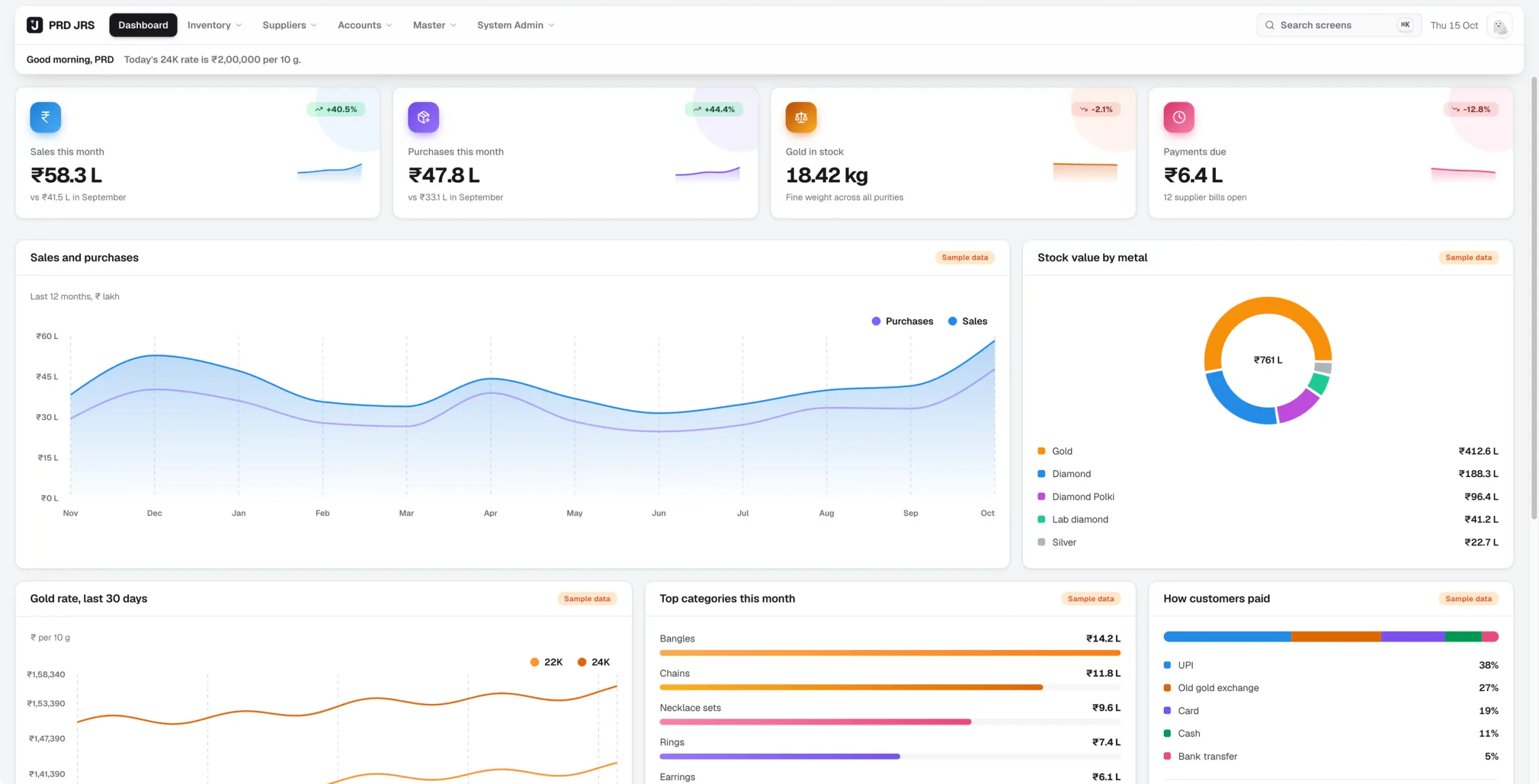Open the Accounts dropdown menu
1539x784 pixels.
click(x=364, y=25)
